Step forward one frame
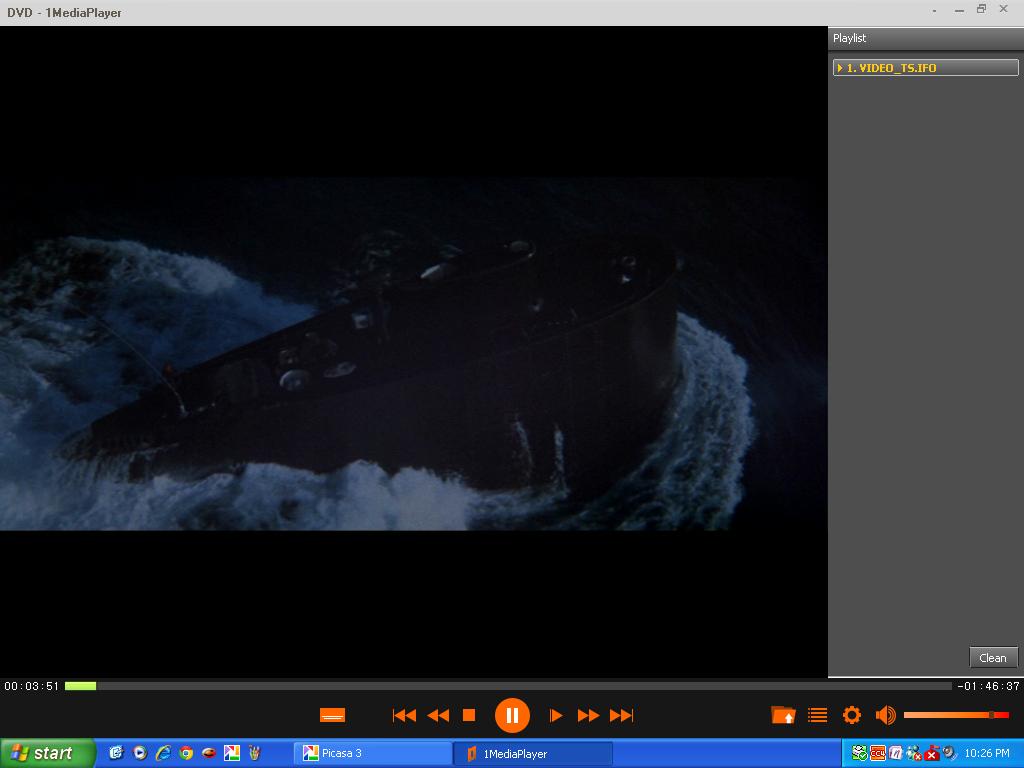Screen dimensions: 1024x768 (556, 715)
